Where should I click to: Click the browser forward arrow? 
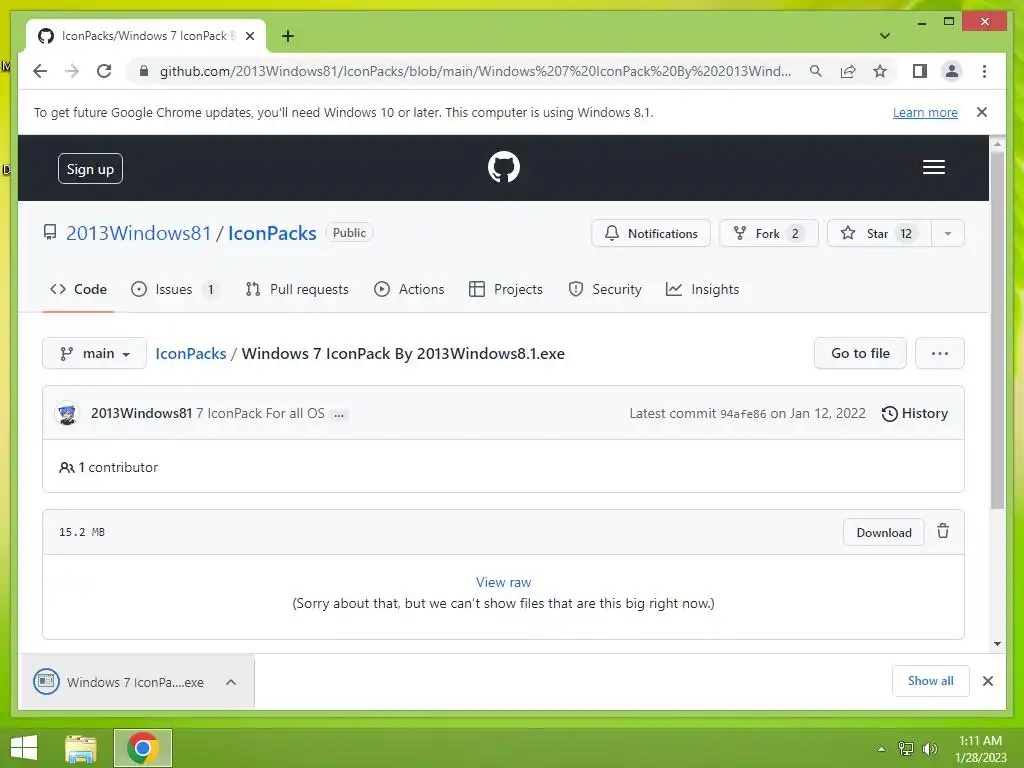[x=72, y=71]
